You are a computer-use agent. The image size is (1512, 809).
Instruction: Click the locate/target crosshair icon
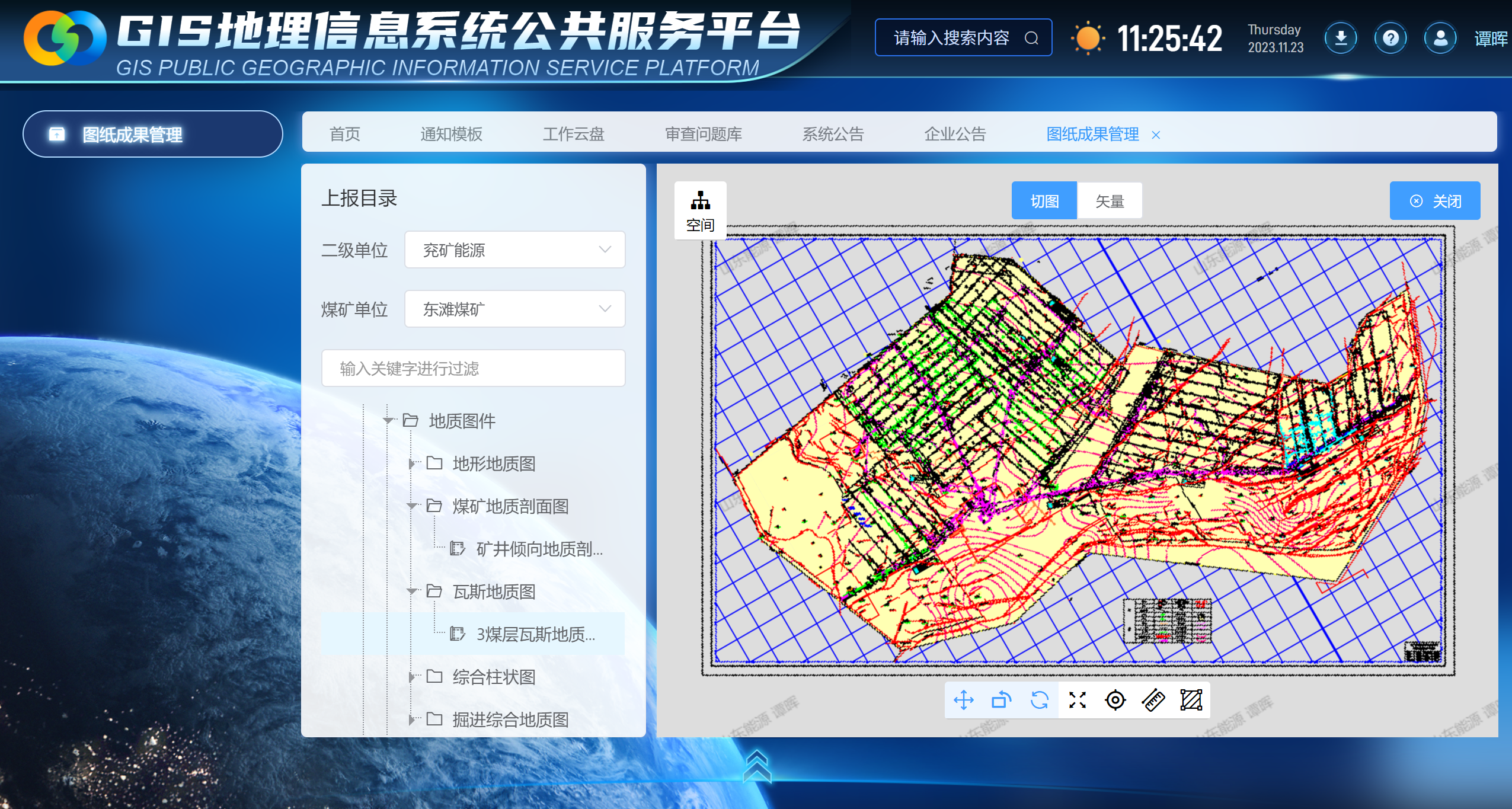pos(1115,700)
